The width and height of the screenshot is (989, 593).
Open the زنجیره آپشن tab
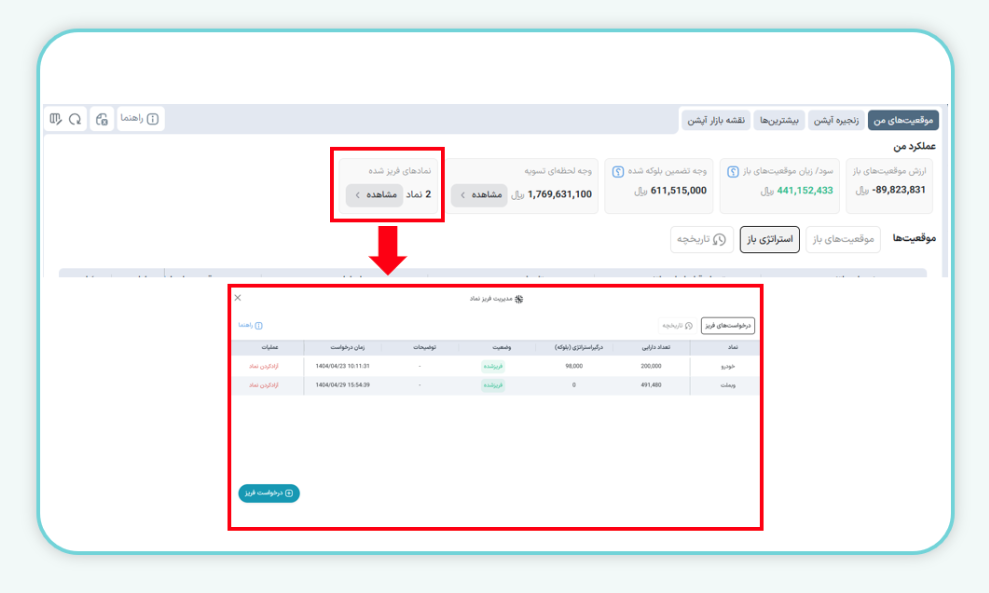pyautogui.click(x=835, y=120)
